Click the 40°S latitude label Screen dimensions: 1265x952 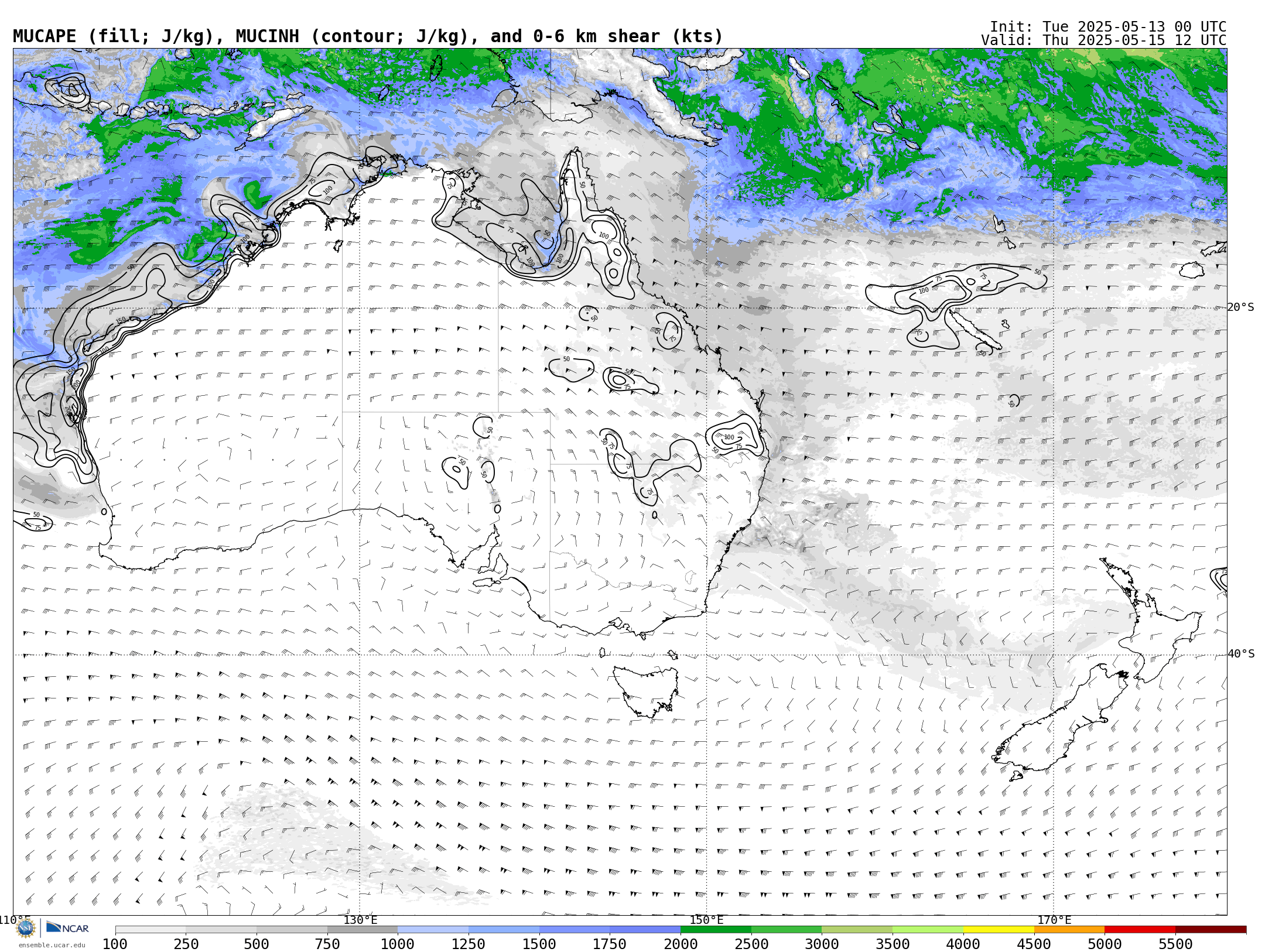(x=1241, y=654)
